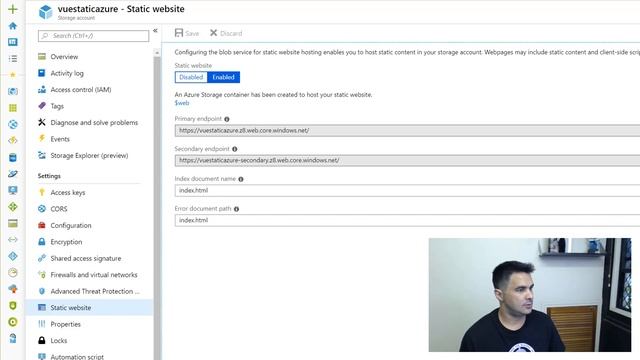Click the Locks black padlock icon
Screen dimensions: 640x360
42,340
